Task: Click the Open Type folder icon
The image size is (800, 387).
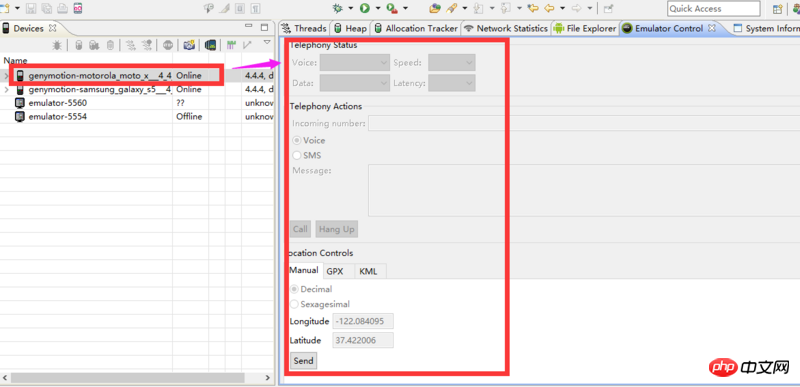Action: pos(435,8)
